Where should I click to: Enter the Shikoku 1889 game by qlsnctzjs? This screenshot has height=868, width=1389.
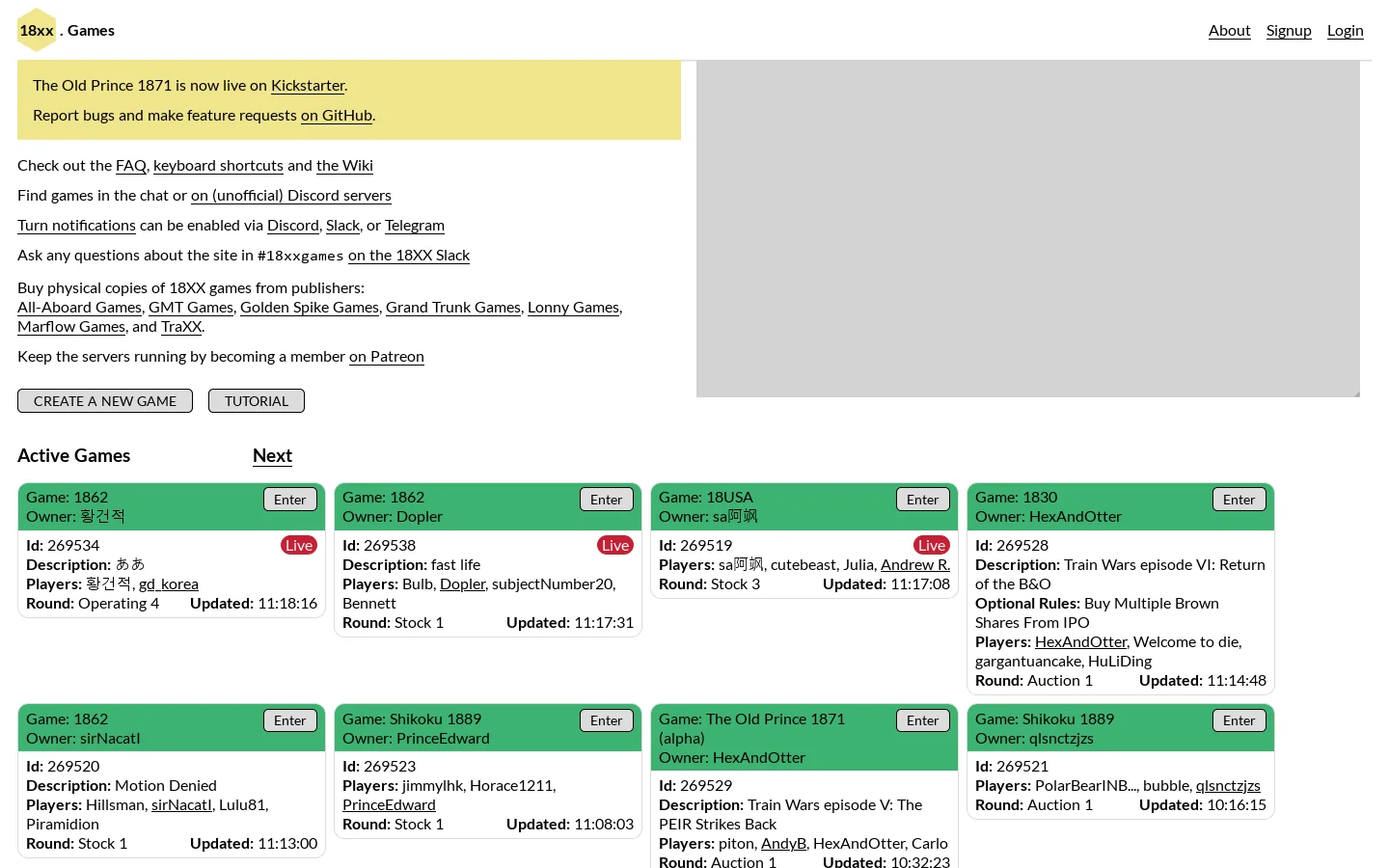[x=1239, y=720]
